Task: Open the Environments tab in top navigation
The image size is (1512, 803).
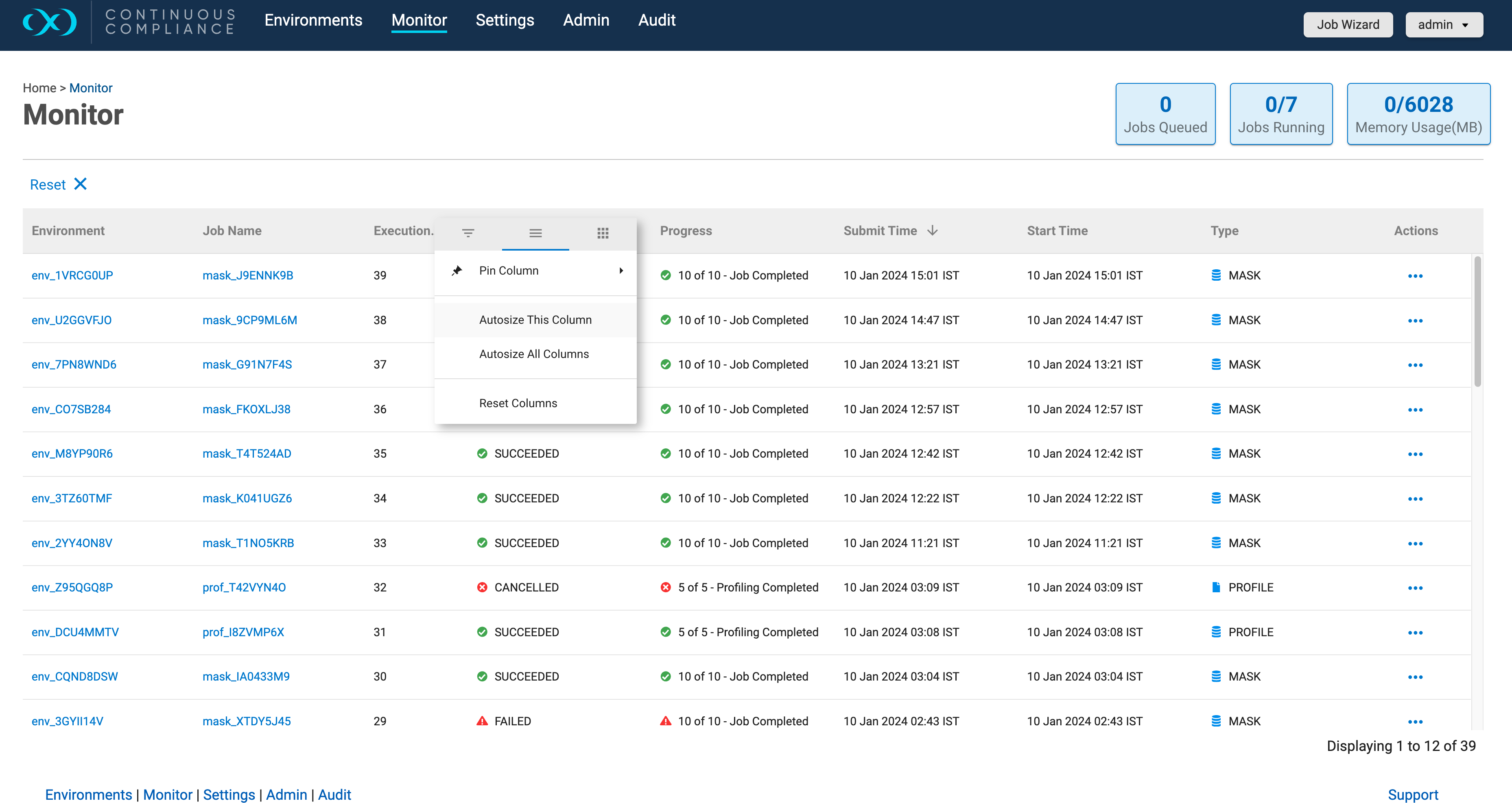Action: coord(313,20)
